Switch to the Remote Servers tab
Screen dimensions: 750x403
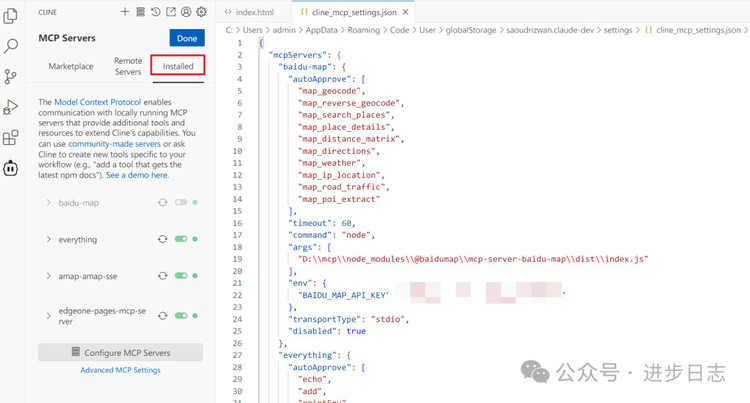coord(128,66)
